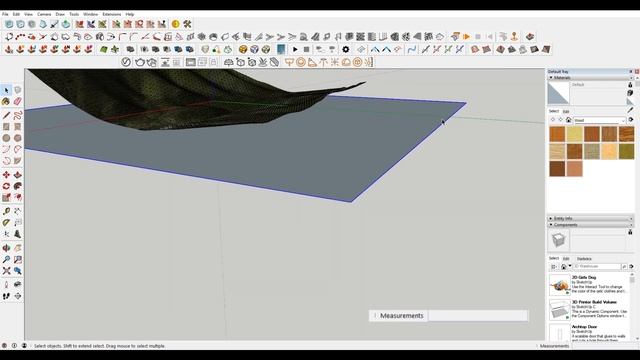Screen dimensions: 640x360
Task: Open the materials Details arrow menu
Action: point(631,120)
